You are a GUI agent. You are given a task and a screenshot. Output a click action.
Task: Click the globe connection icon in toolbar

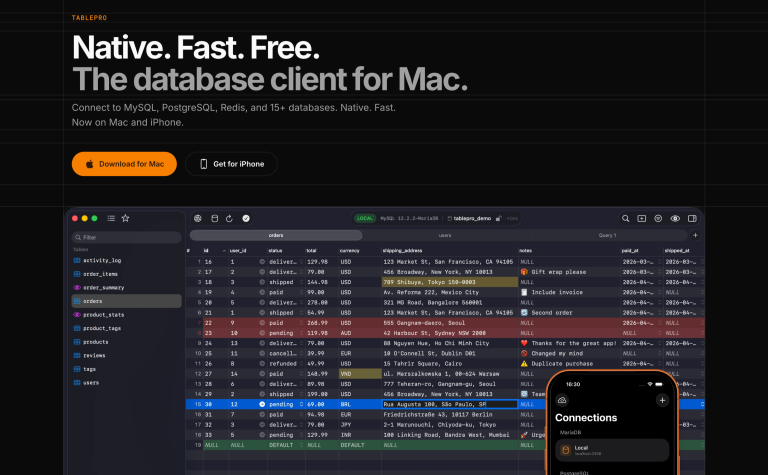pyautogui.click(x=198, y=218)
